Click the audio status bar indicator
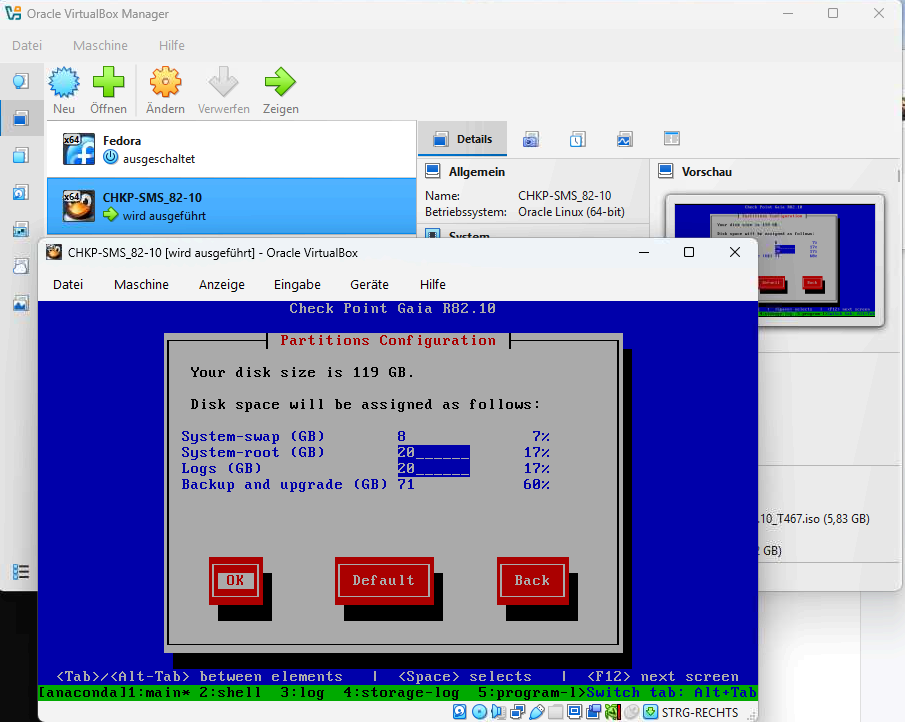 coord(498,712)
